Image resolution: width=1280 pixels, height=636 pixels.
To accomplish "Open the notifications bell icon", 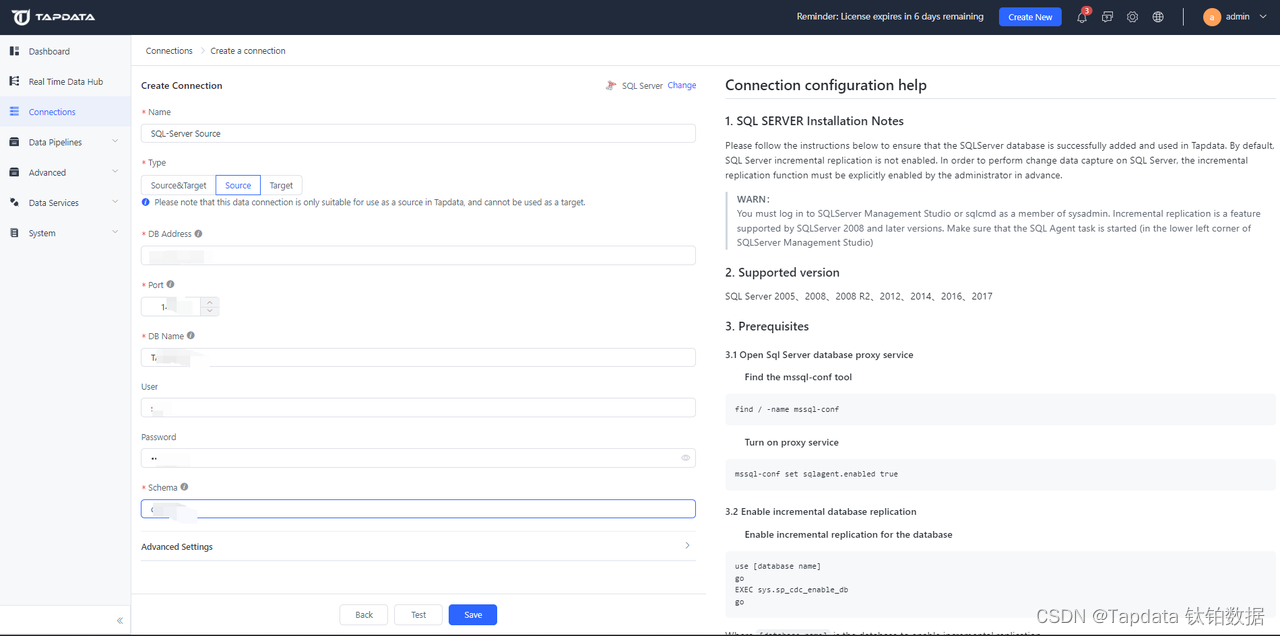I will [1081, 17].
